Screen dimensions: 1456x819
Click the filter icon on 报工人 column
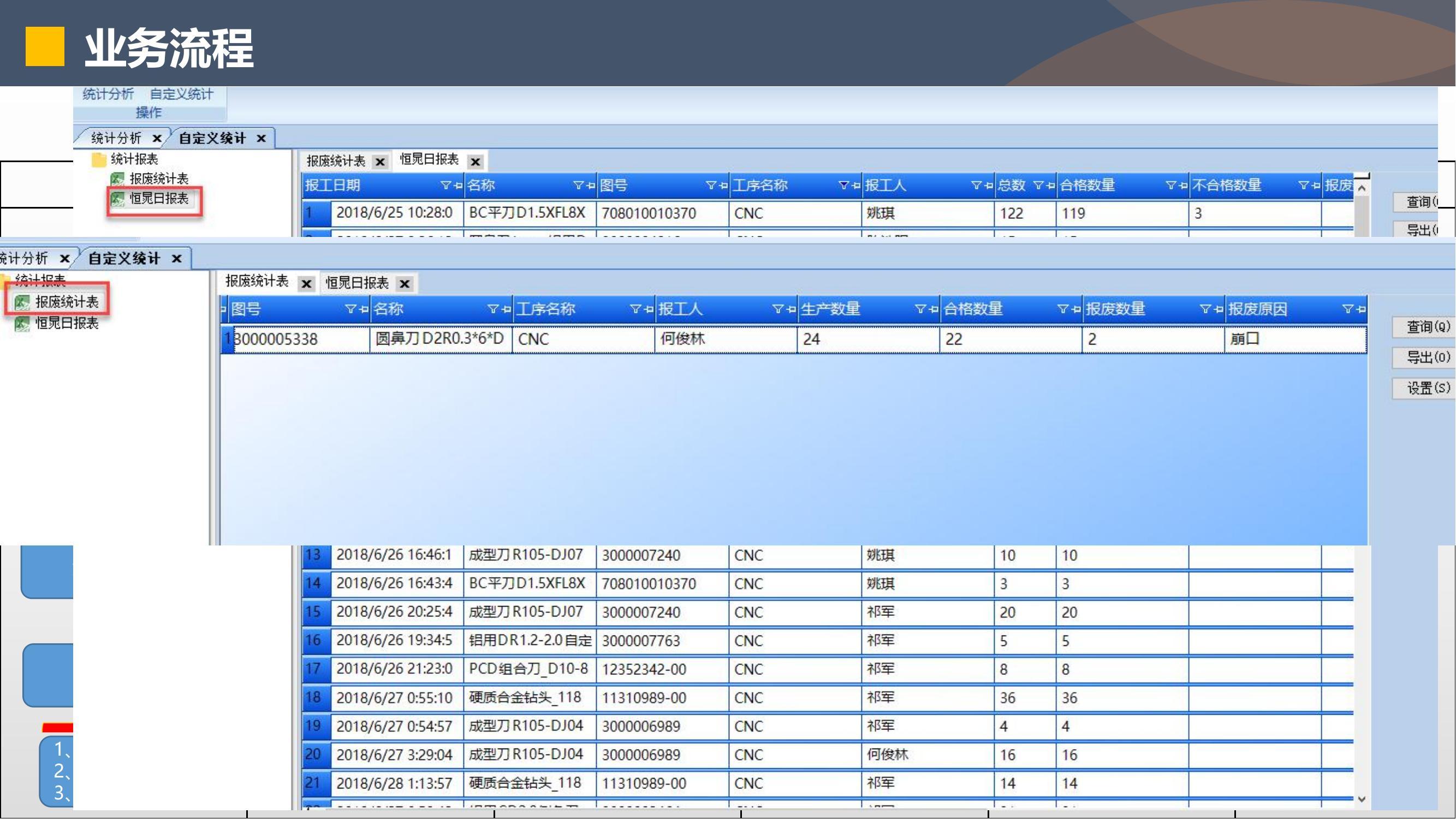[778, 309]
